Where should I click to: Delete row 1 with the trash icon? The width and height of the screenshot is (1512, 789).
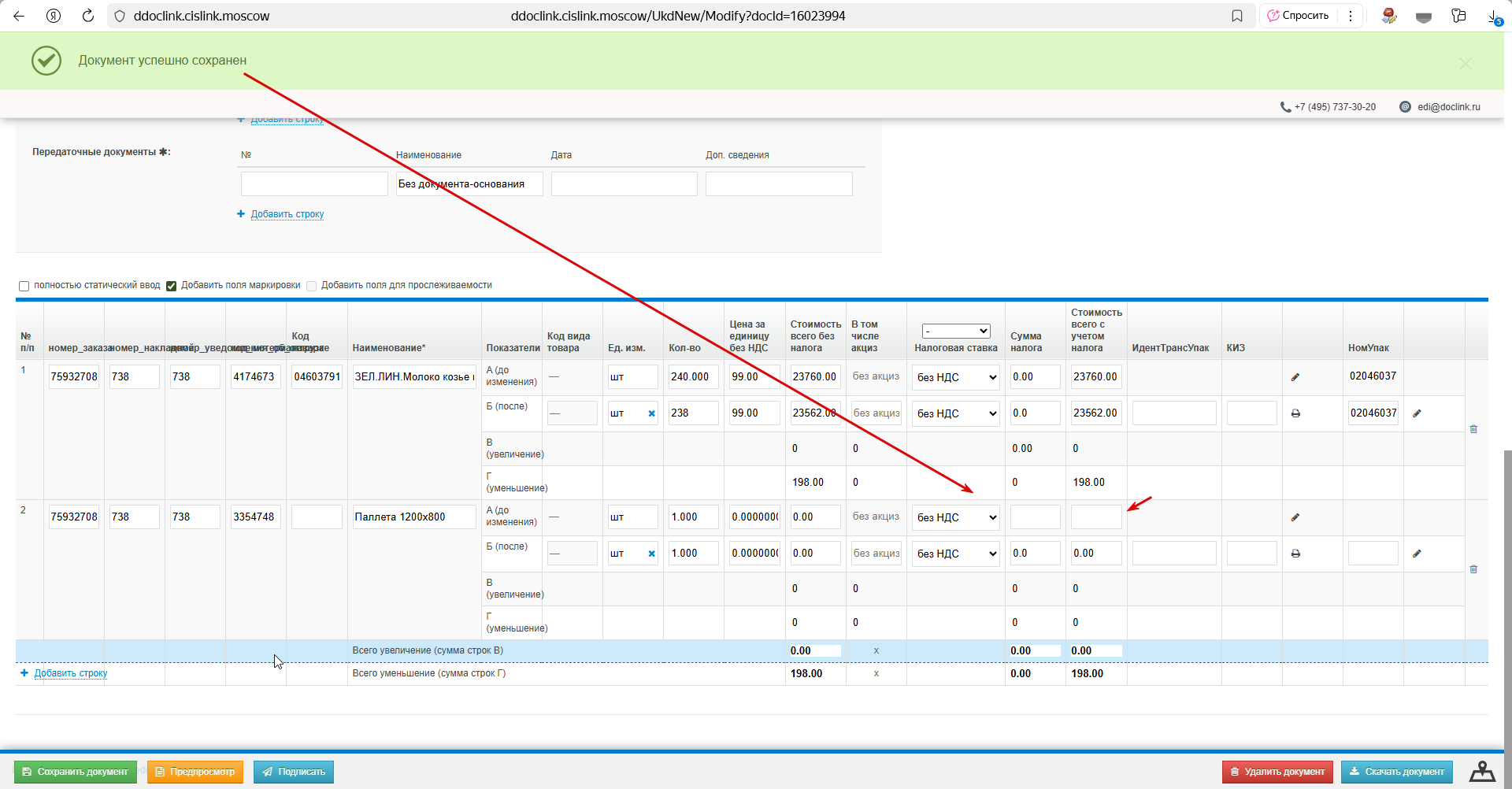coord(1473,429)
